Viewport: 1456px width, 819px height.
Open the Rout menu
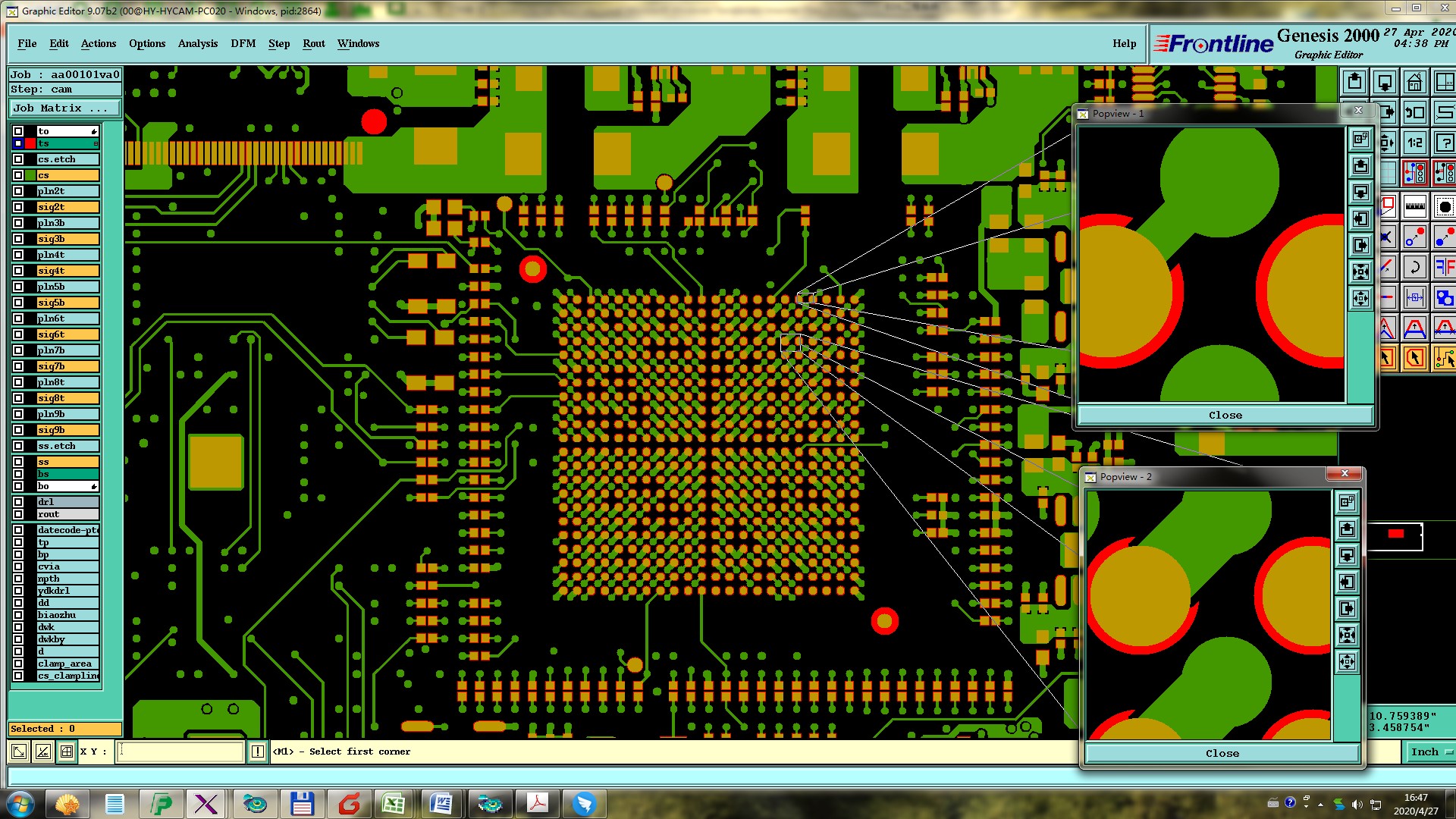pyautogui.click(x=314, y=44)
